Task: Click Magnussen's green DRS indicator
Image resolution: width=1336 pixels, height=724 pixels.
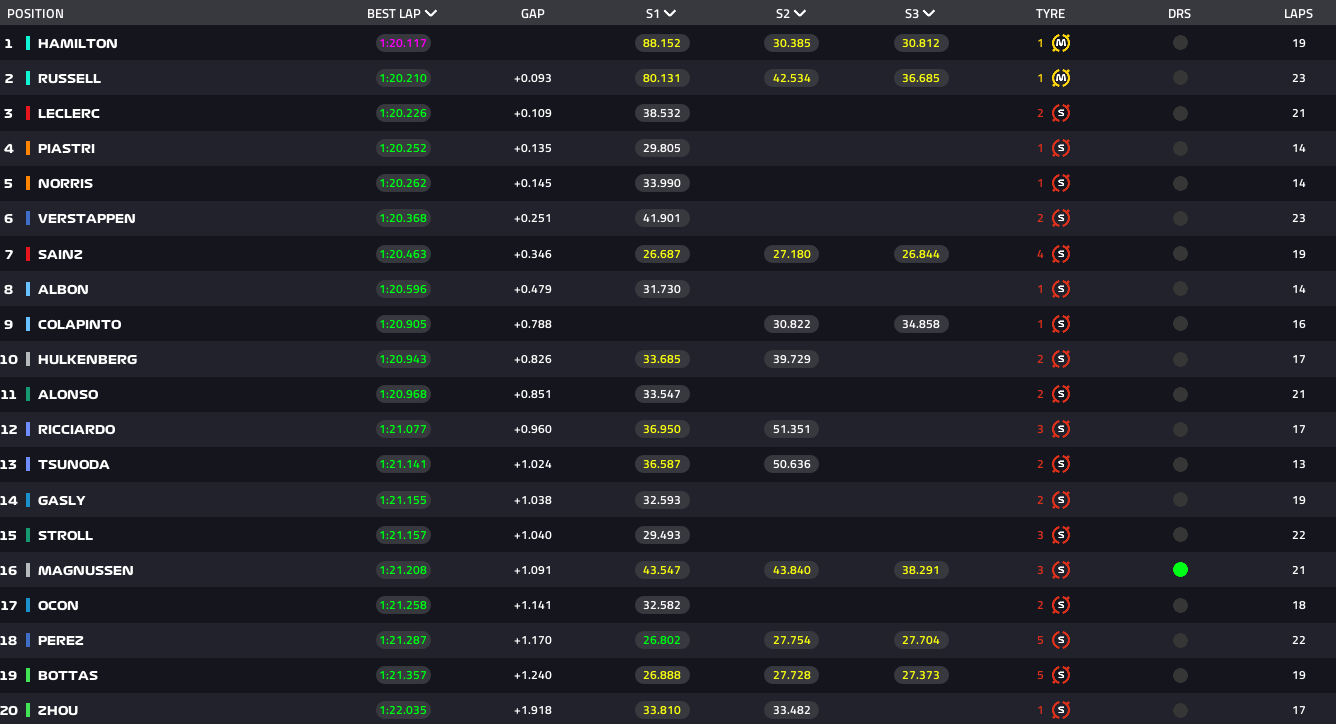Action: (x=1180, y=570)
